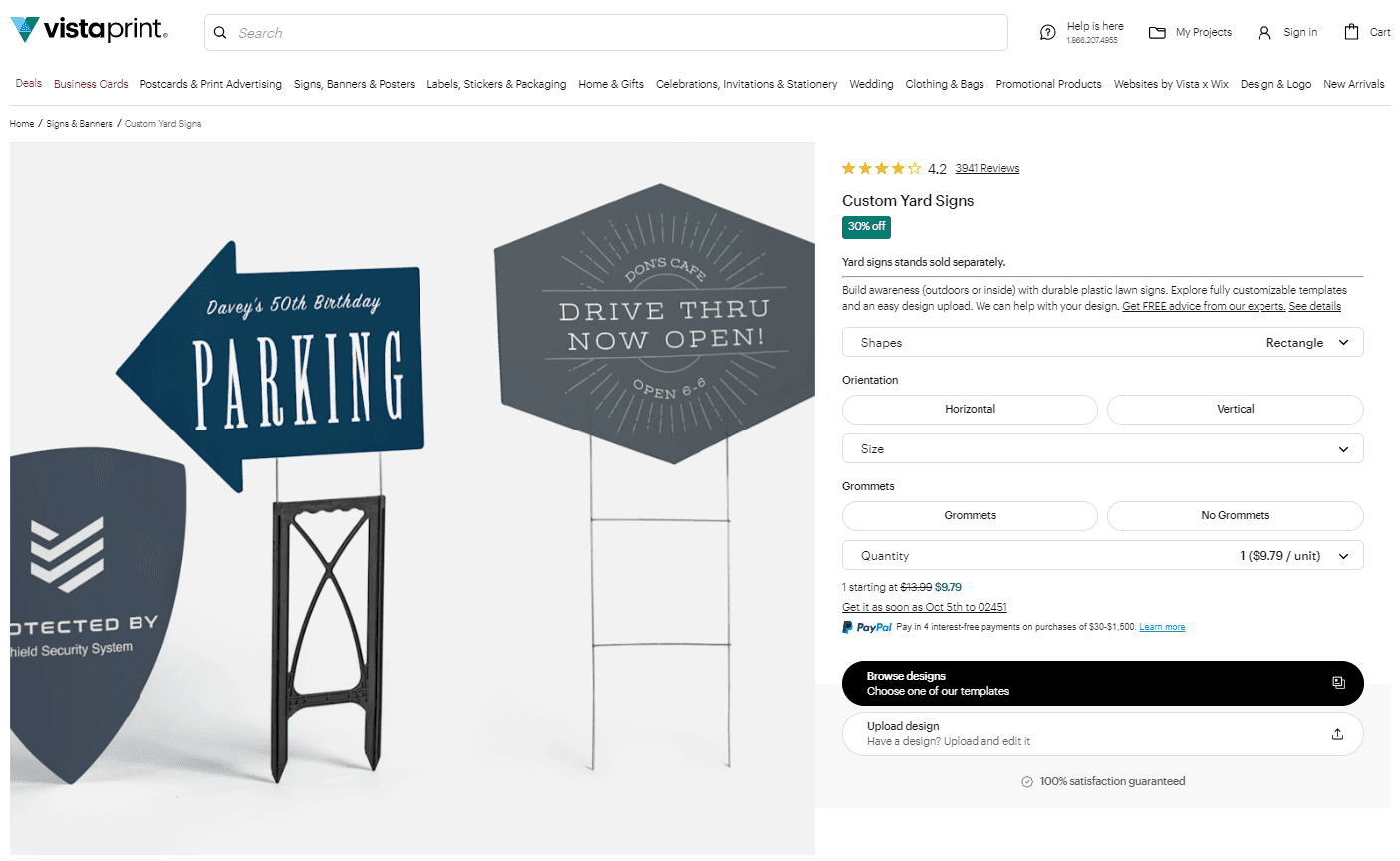The width and height of the screenshot is (1400, 861).
Task: Click the Sign in person icon
Action: click(1264, 33)
